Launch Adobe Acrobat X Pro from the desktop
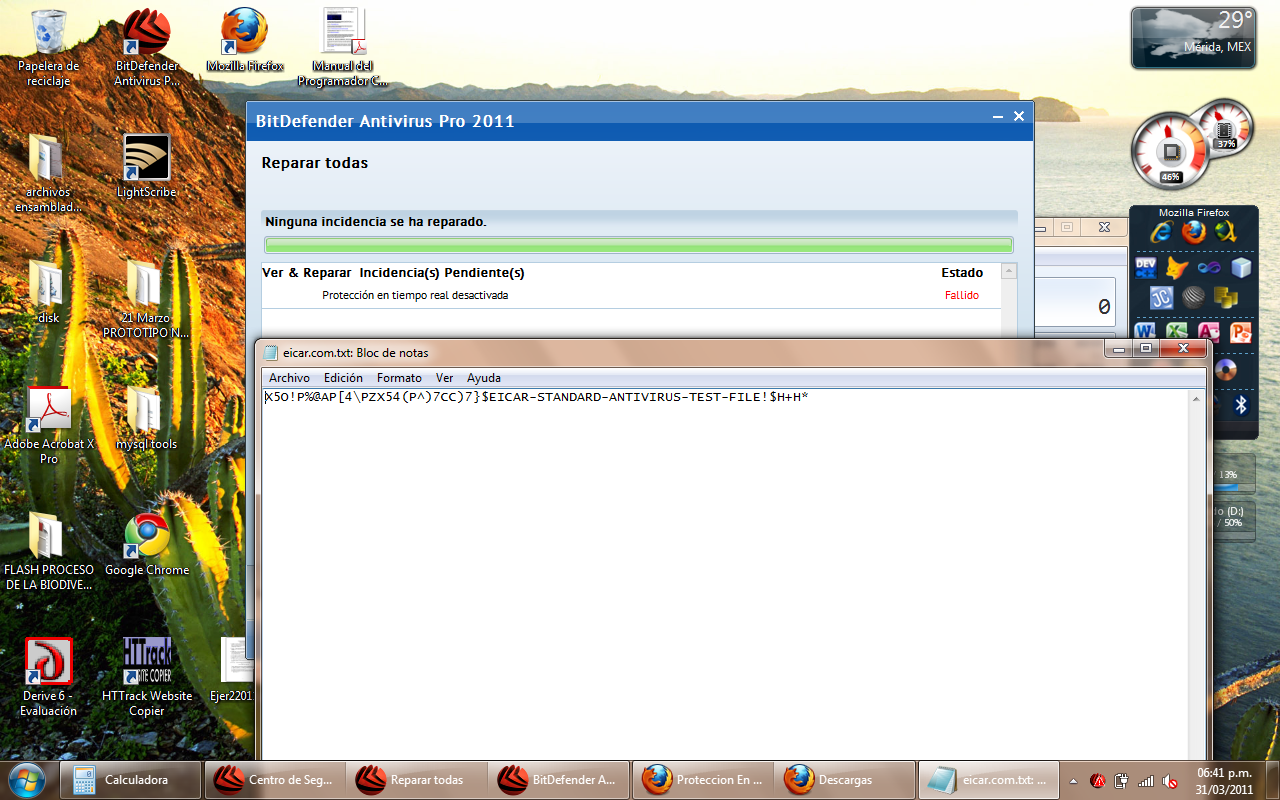1280x800 pixels. [48, 425]
